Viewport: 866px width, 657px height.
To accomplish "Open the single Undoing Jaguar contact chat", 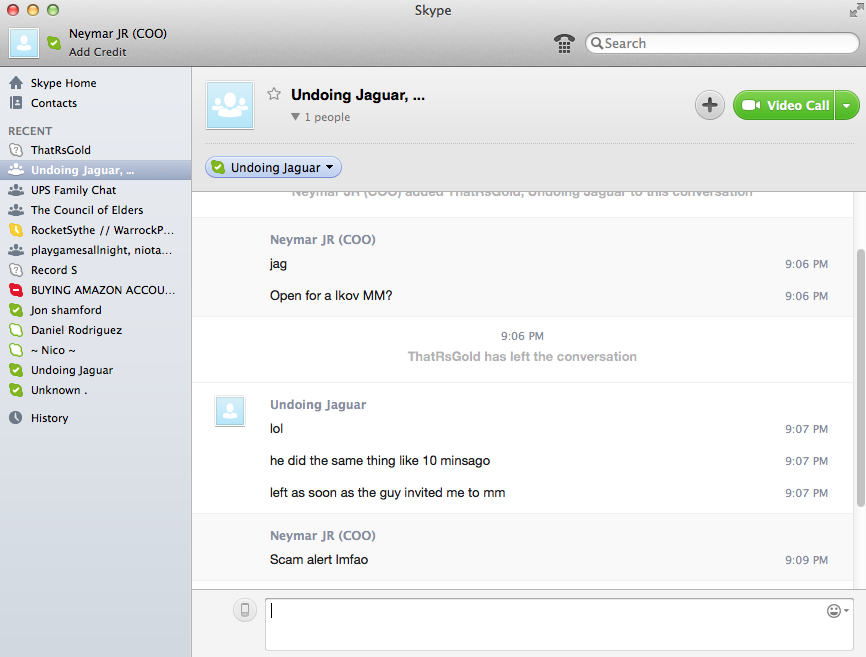I will pyautogui.click(x=96, y=370).
